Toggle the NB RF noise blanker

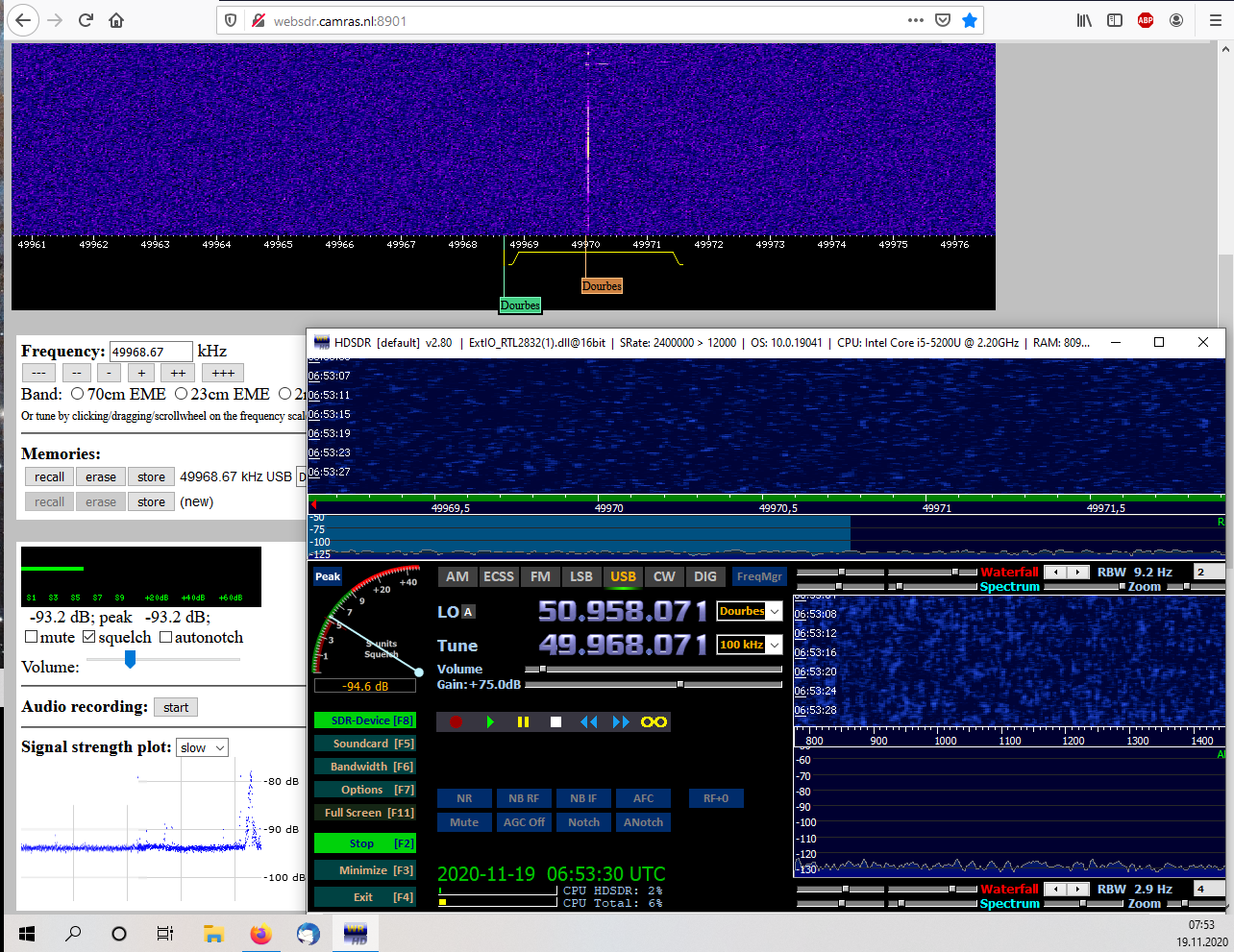coord(524,798)
